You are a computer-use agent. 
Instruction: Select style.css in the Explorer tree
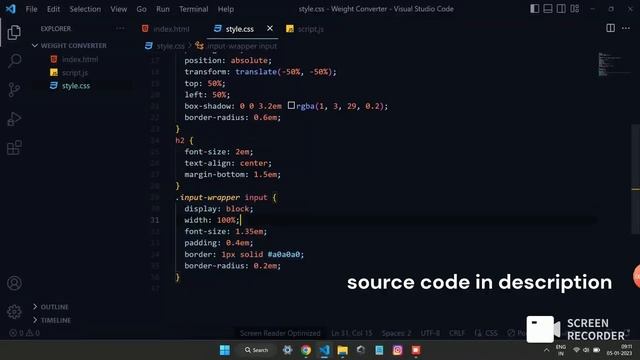click(76, 86)
